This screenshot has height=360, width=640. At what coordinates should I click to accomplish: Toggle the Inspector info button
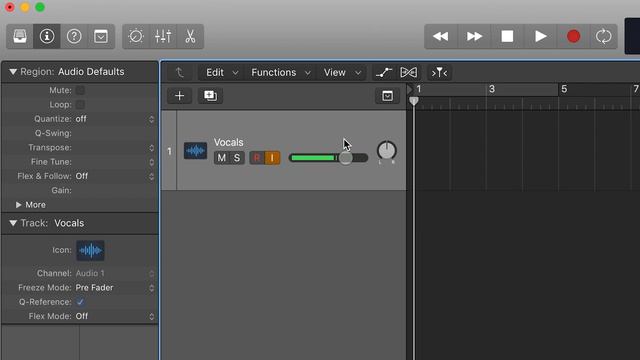pyautogui.click(x=47, y=37)
